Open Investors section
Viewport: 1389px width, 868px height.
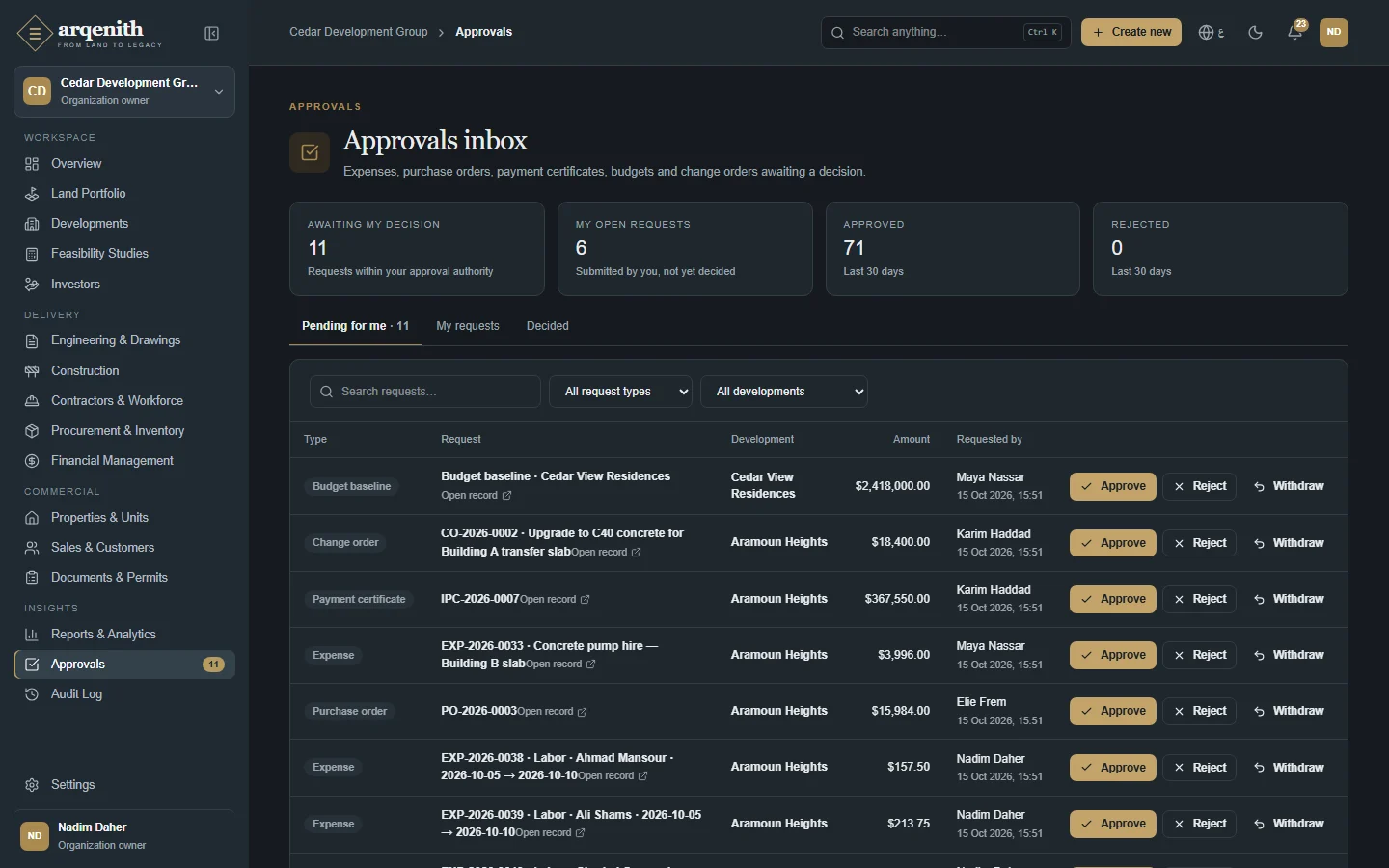124,285
